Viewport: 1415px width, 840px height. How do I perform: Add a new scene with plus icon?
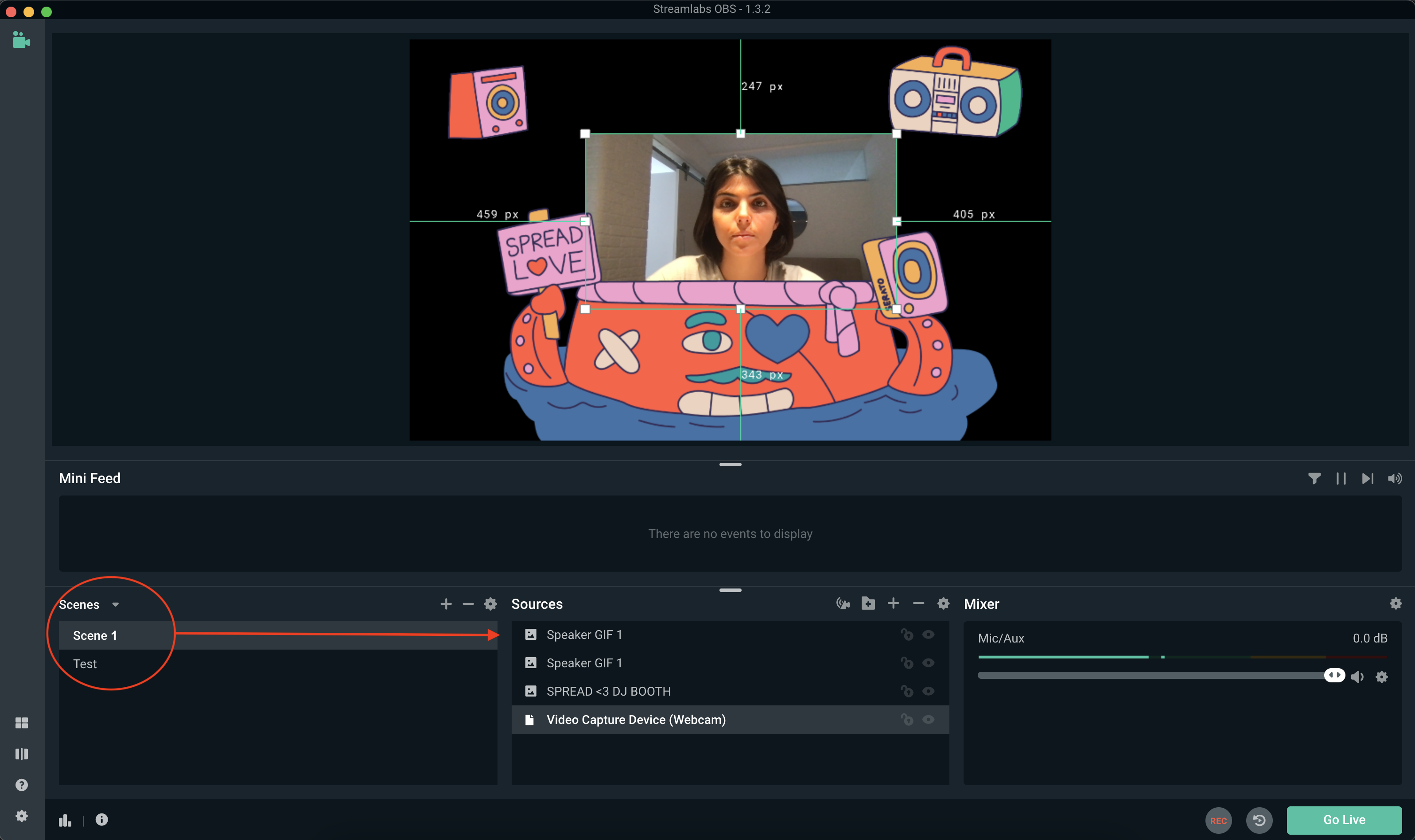pyautogui.click(x=446, y=604)
